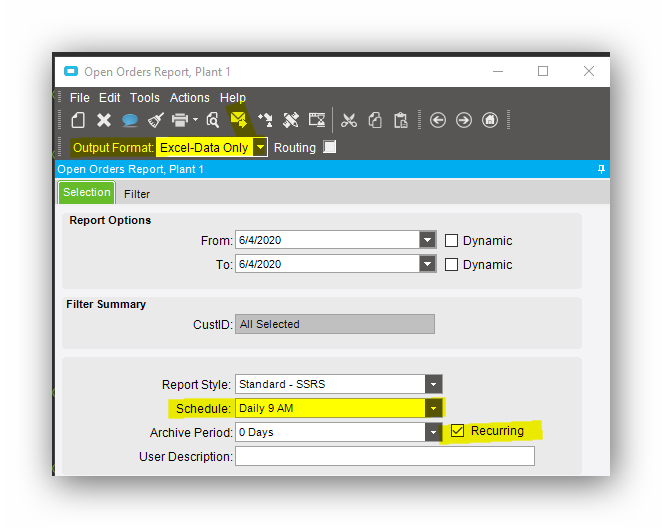Uncheck the Recurring checkbox
Screen dimensions: 662x528
[457, 431]
